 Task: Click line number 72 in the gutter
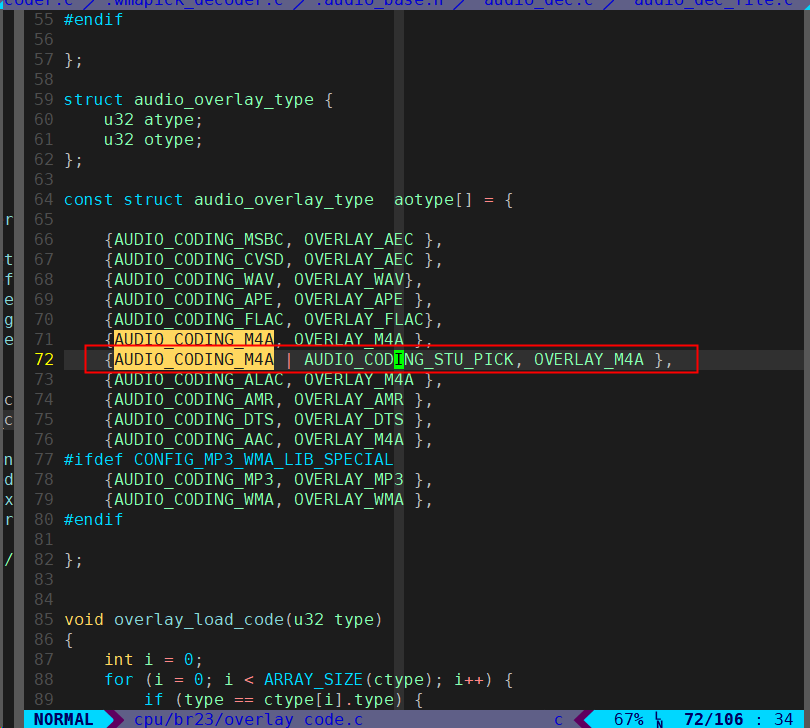(x=44, y=360)
